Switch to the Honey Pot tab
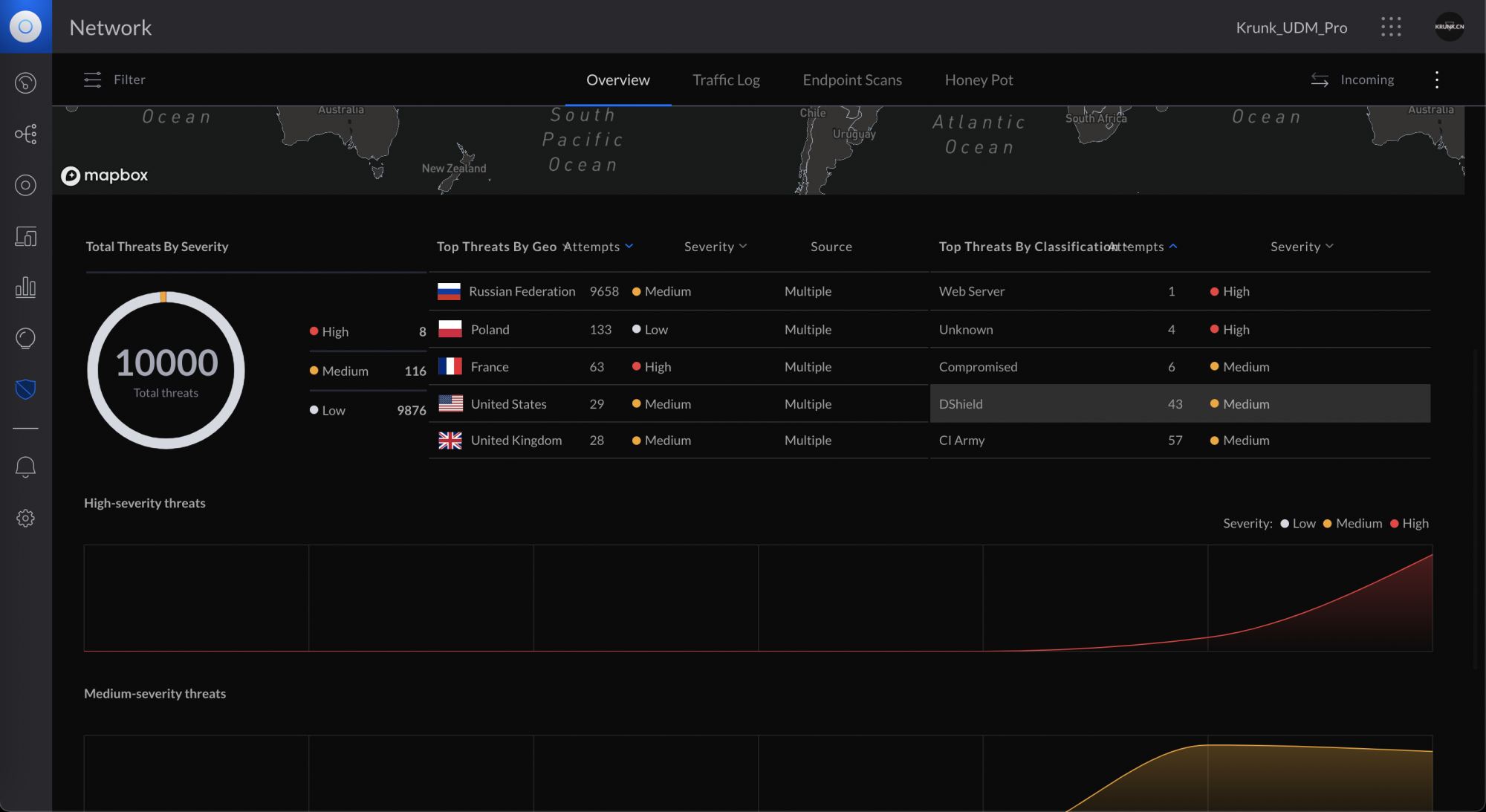 (979, 79)
